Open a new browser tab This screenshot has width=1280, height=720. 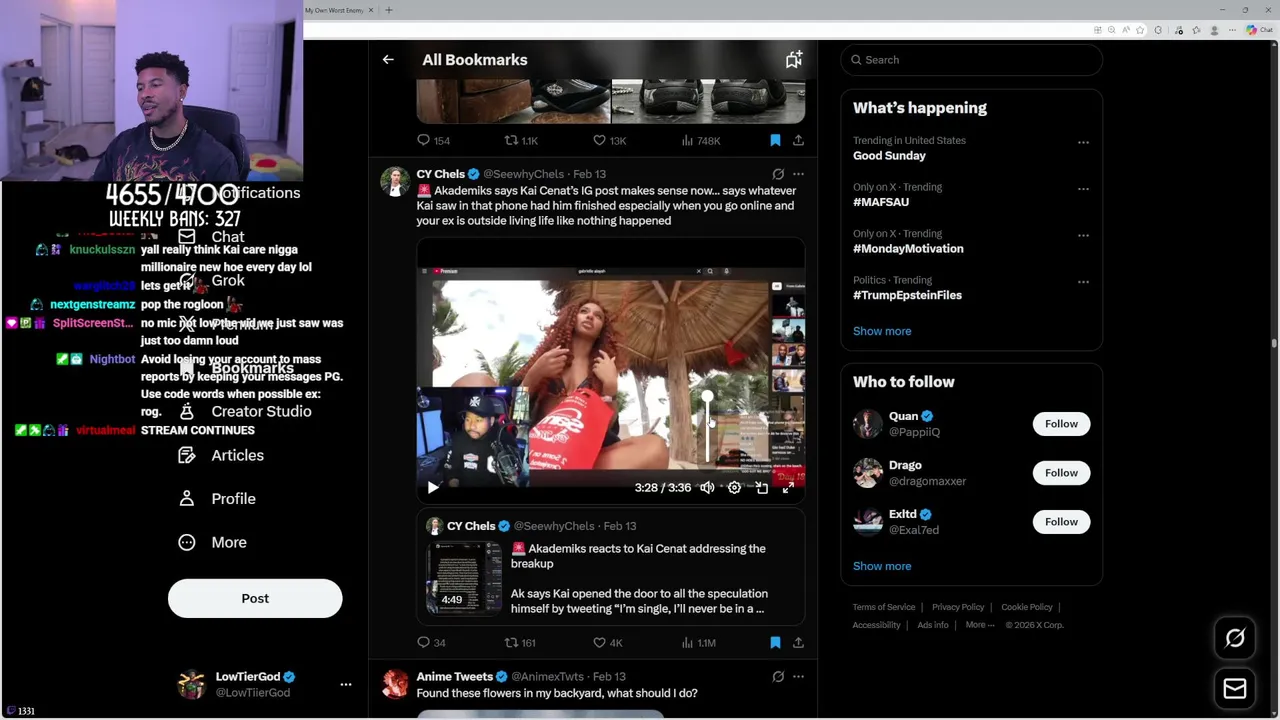coord(389,10)
